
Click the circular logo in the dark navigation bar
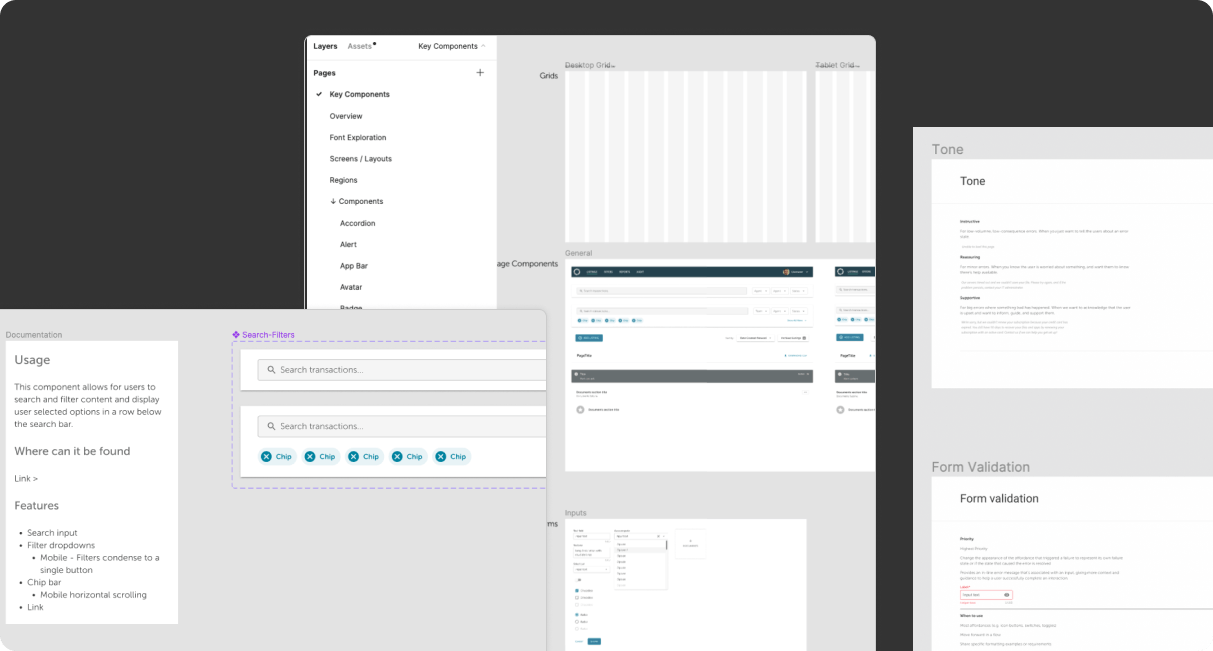(x=577, y=271)
